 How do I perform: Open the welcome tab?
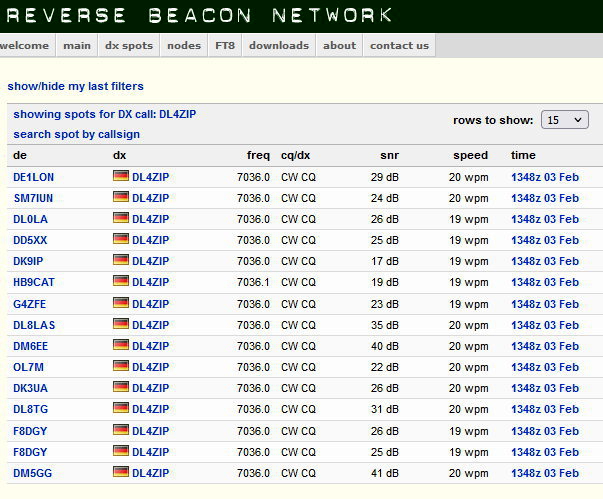pyautogui.click(x=25, y=45)
